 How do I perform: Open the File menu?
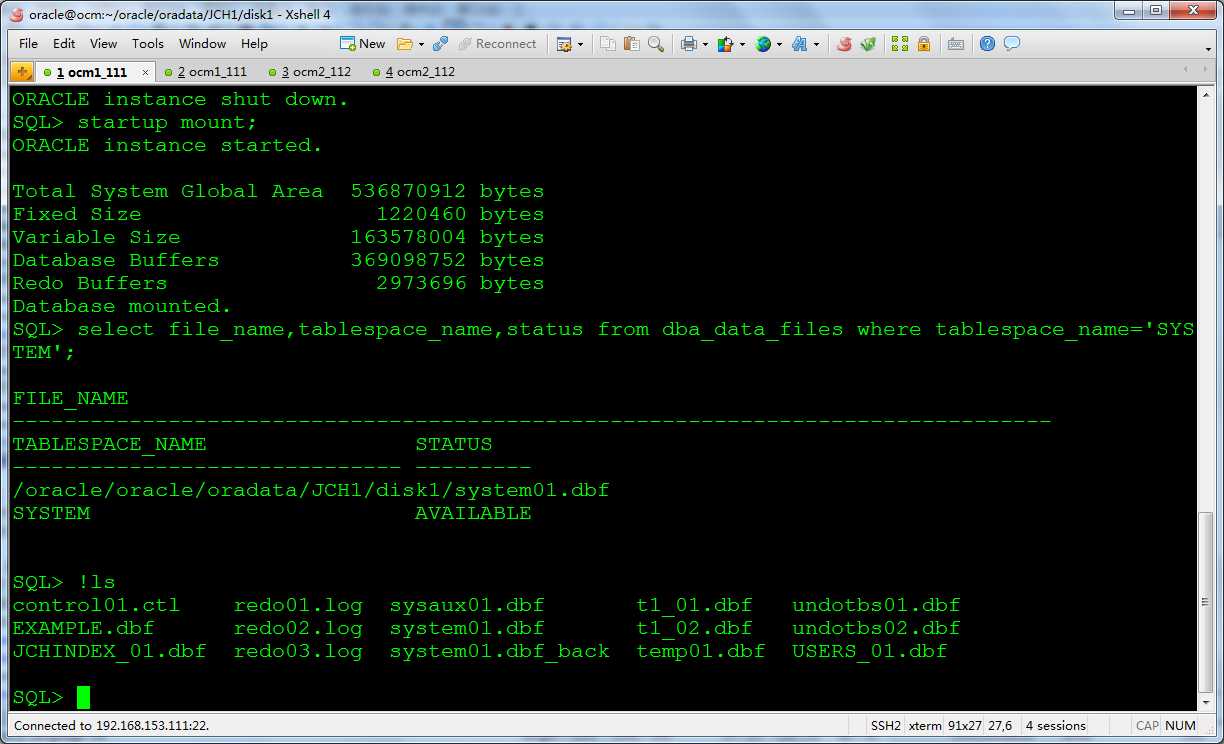[28, 44]
